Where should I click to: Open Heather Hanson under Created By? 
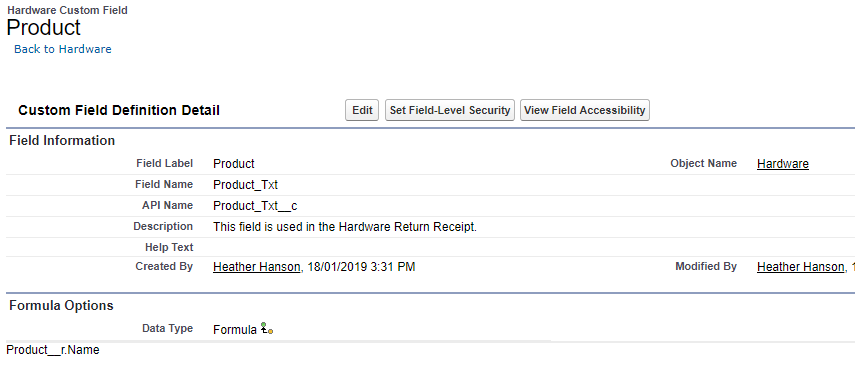[257, 267]
